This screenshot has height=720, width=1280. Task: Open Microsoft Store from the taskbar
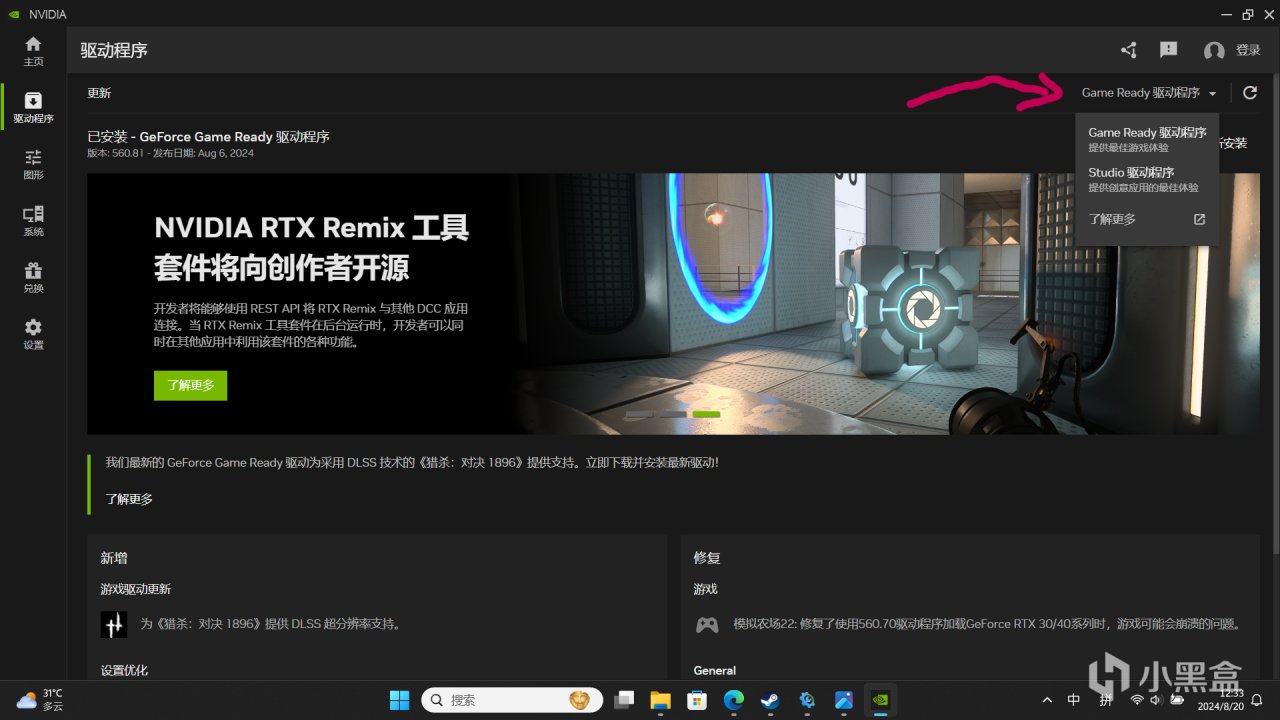tap(697, 700)
